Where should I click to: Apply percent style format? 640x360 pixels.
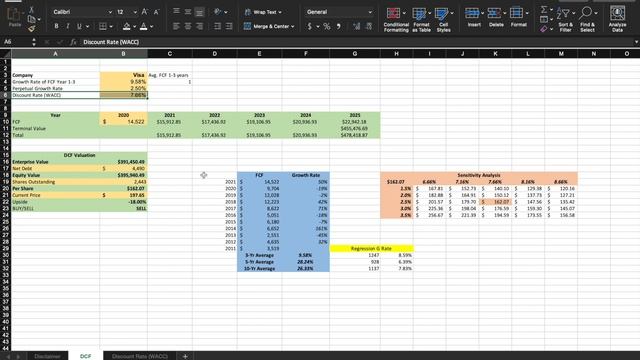click(327, 27)
